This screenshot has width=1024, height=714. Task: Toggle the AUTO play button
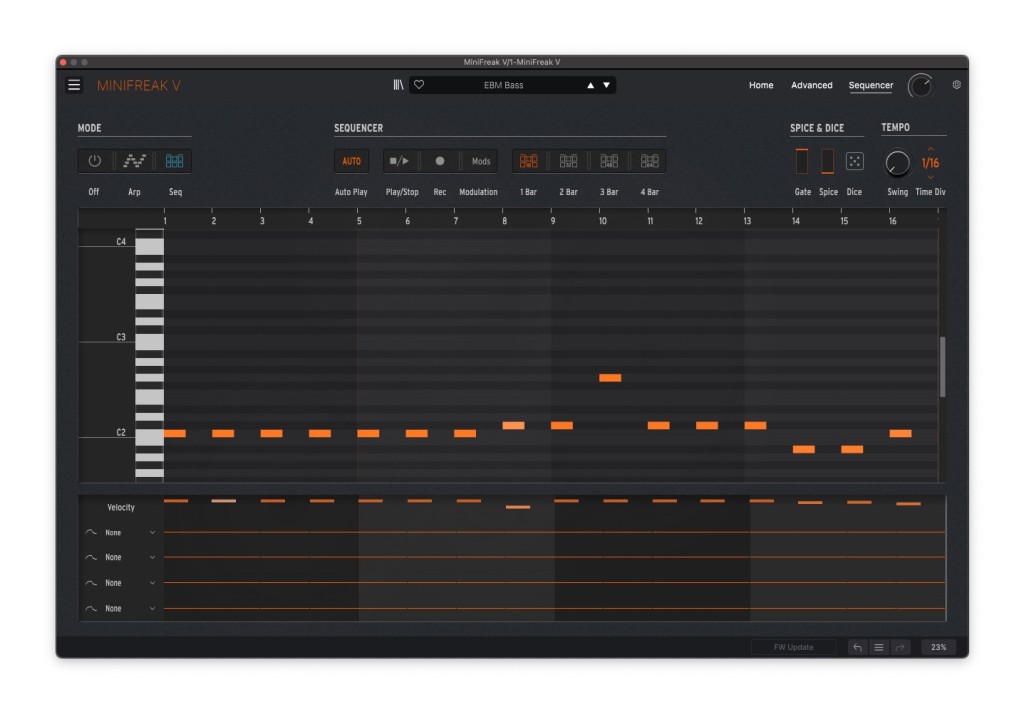point(351,161)
